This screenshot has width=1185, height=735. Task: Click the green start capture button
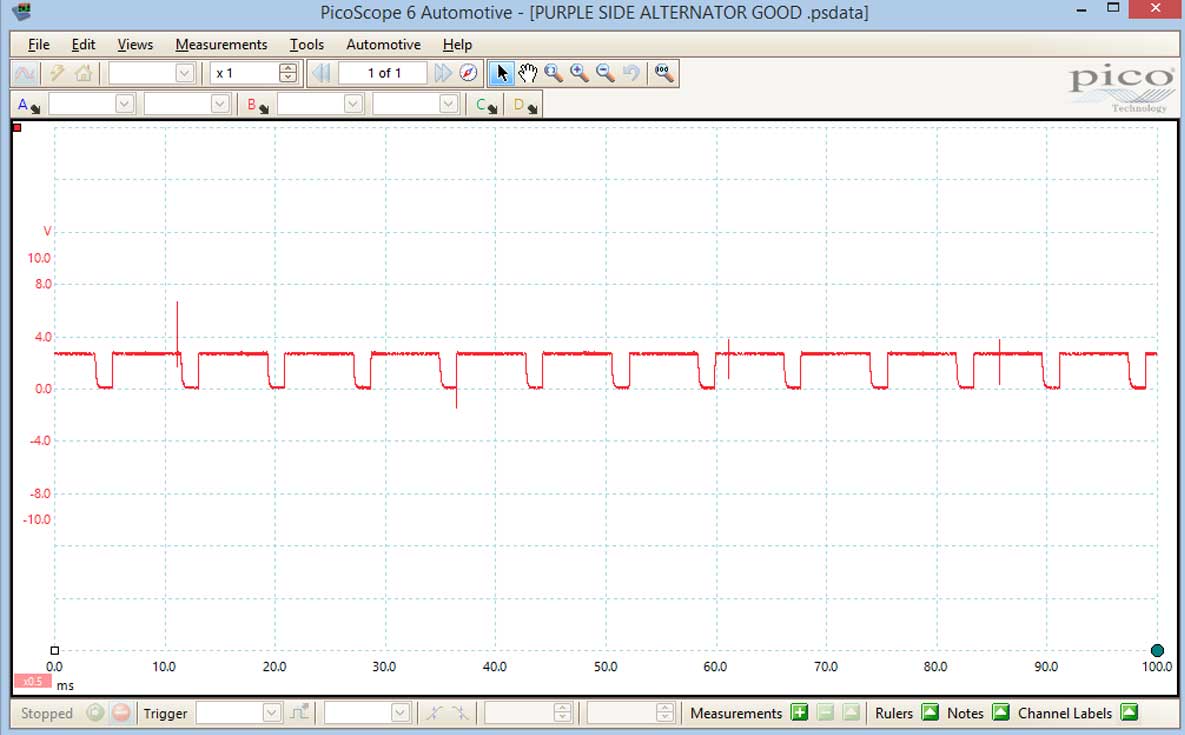(94, 712)
